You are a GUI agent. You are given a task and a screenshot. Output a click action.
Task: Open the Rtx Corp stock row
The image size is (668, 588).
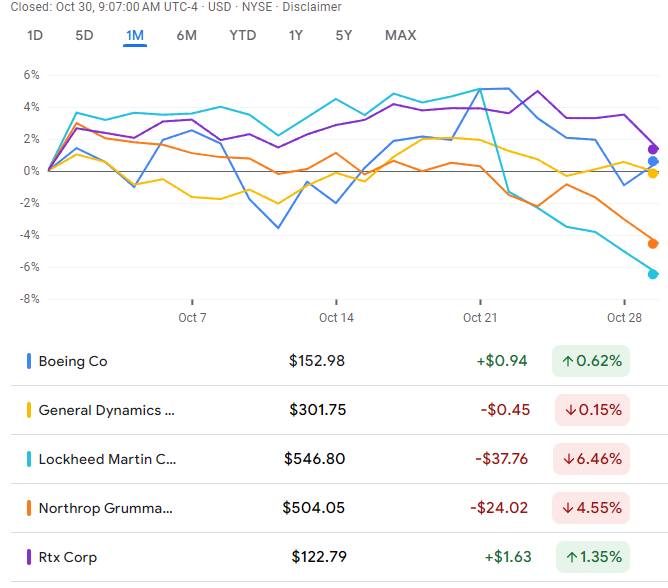pos(68,557)
